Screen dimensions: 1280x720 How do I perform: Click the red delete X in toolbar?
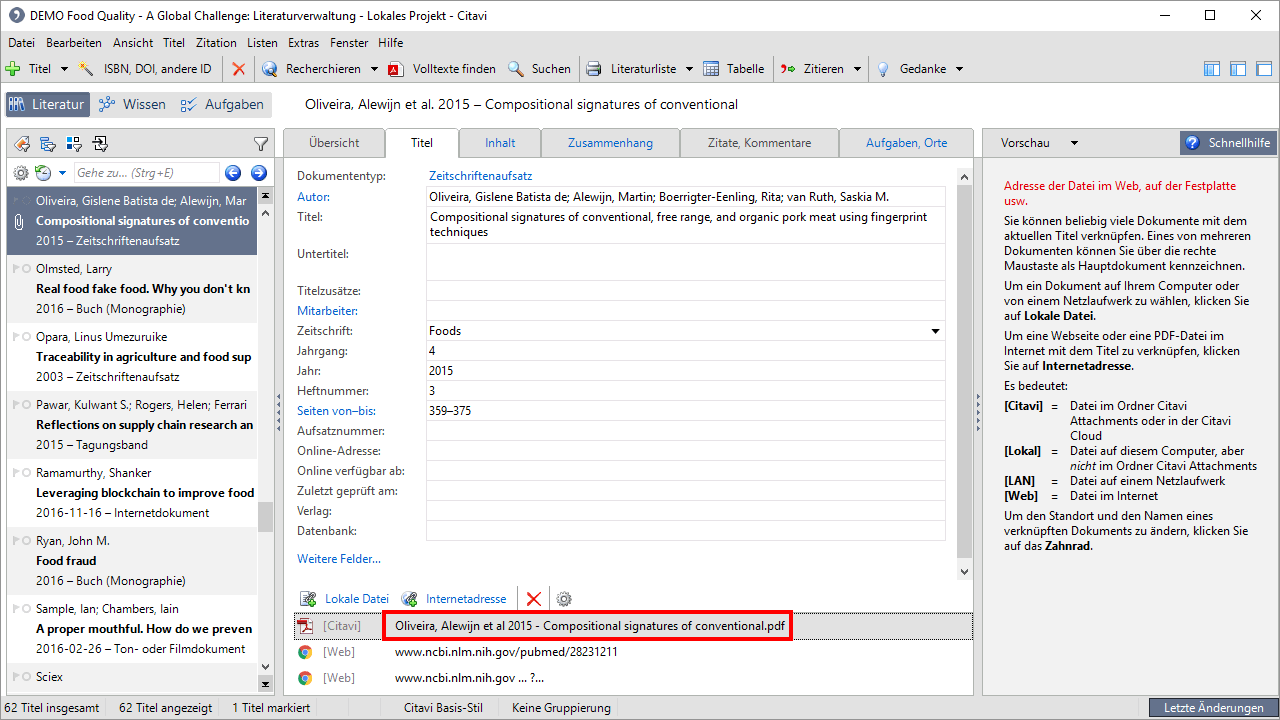point(238,69)
